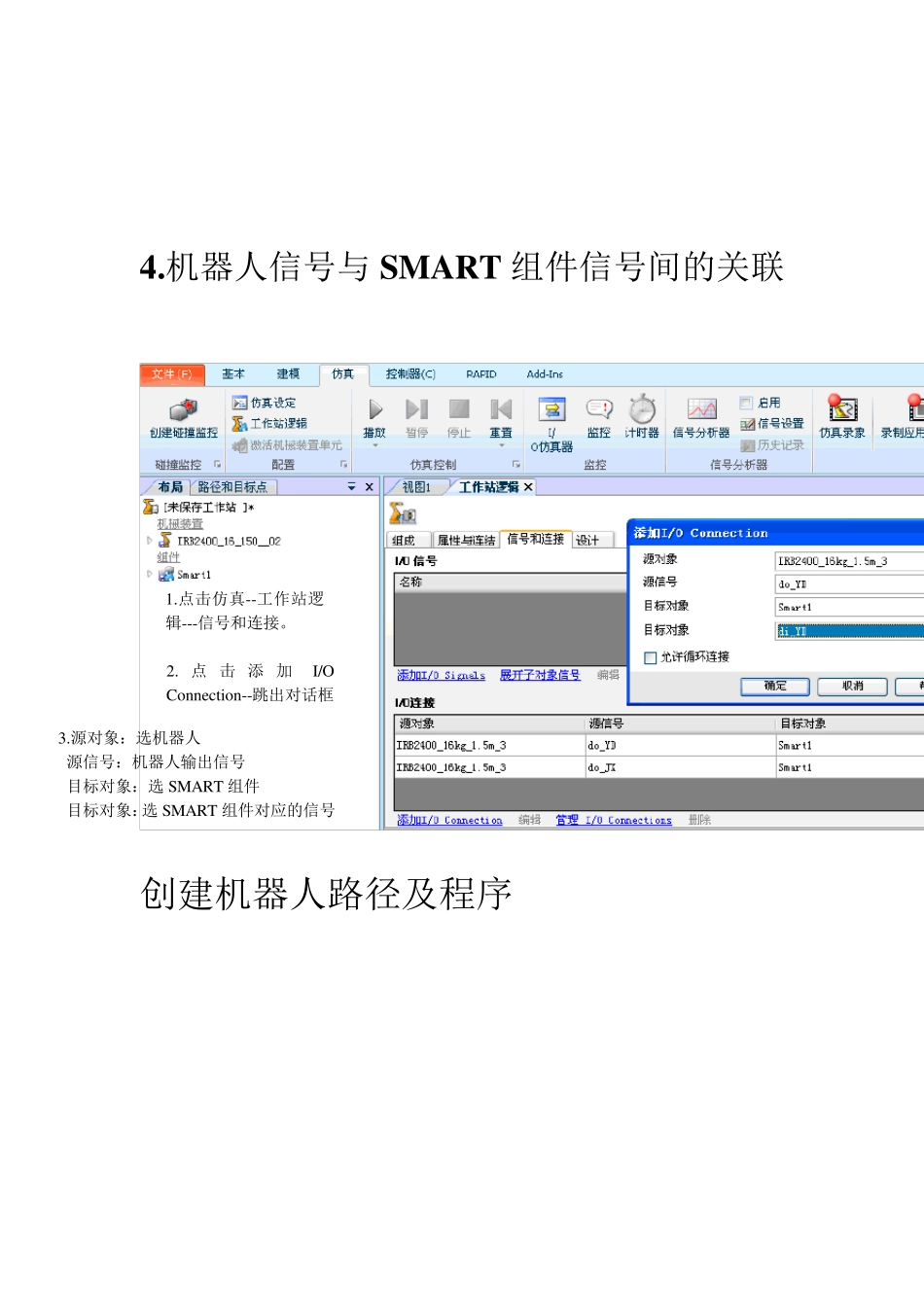Select the Smart1 component tree item
Image resolution: width=924 pixels, height=1307 pixels.
(x=185, y=575)
